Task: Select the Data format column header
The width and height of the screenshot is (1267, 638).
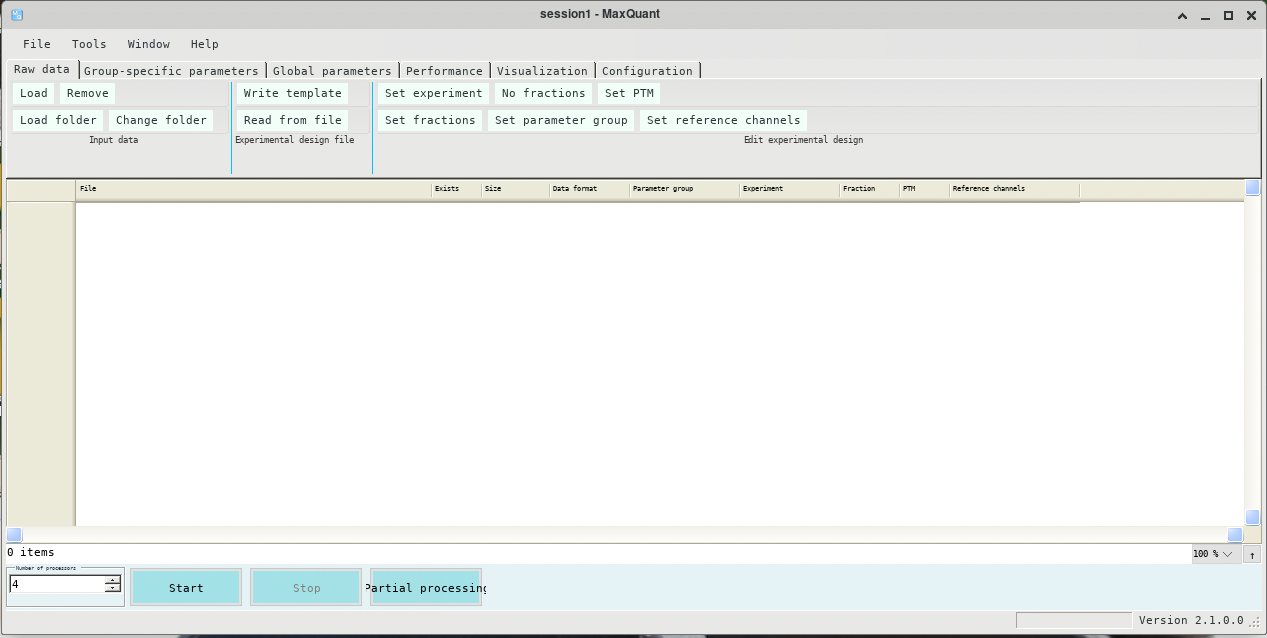Action: click(x=589, y=189)
